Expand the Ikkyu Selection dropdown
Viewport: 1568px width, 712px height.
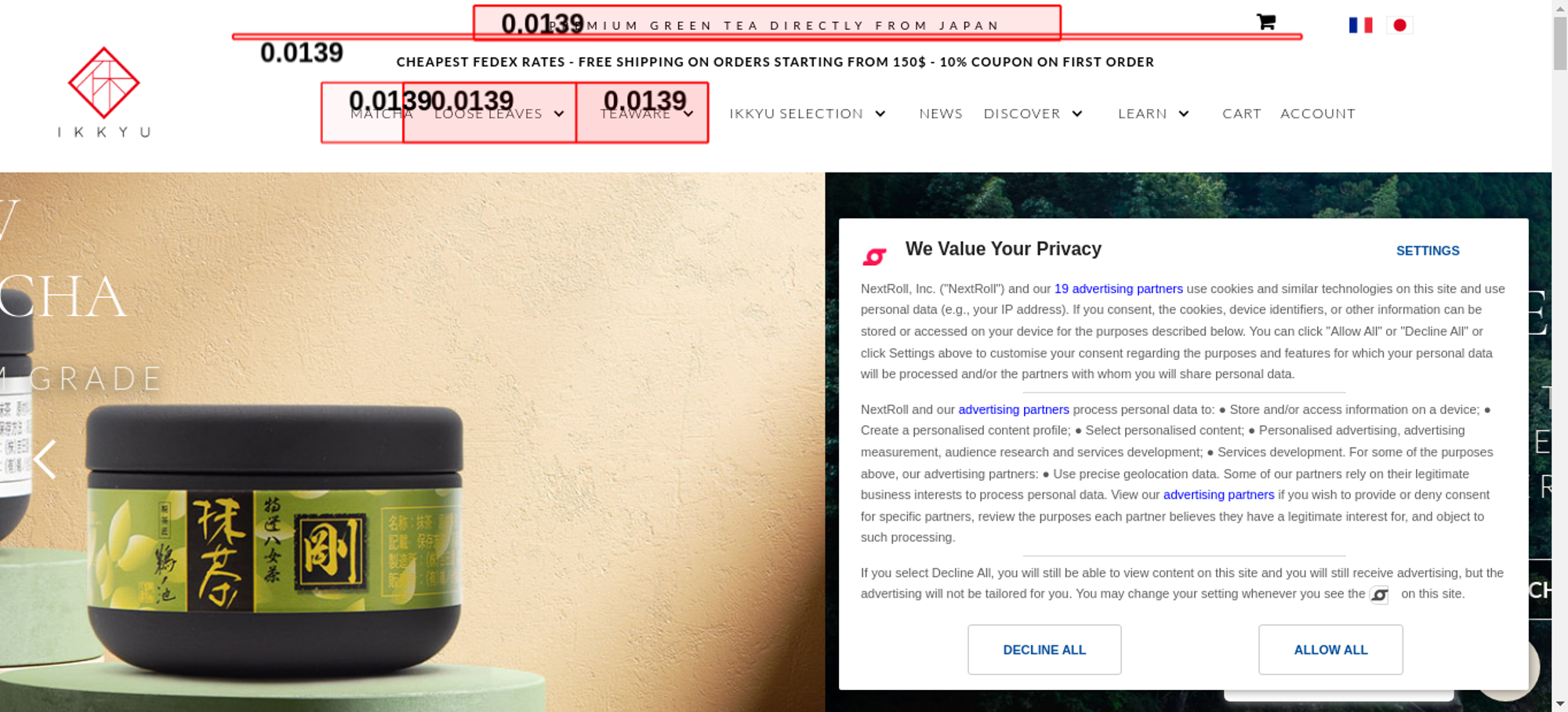[x=808, y=114]
